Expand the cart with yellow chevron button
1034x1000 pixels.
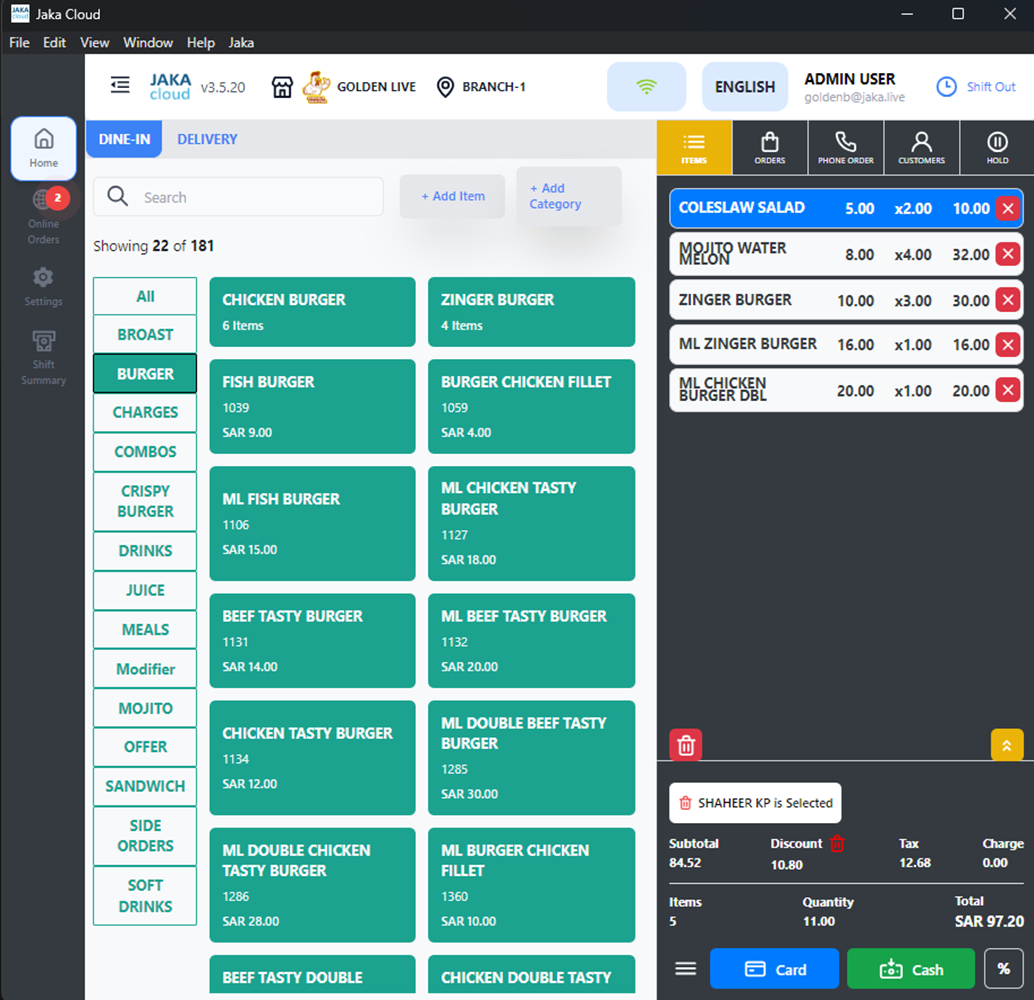click(x=1006, y=745)
